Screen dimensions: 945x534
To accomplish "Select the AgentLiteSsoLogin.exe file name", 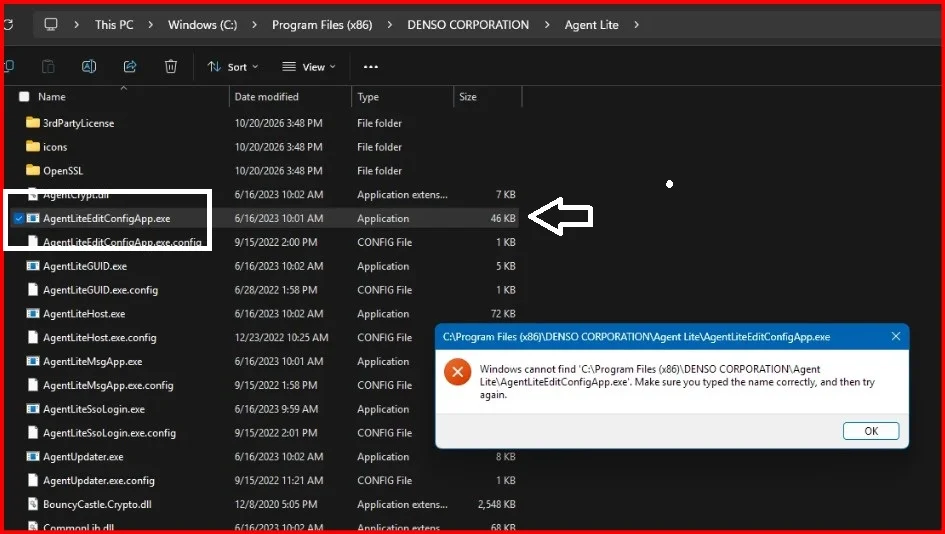I will coord(94,409).
